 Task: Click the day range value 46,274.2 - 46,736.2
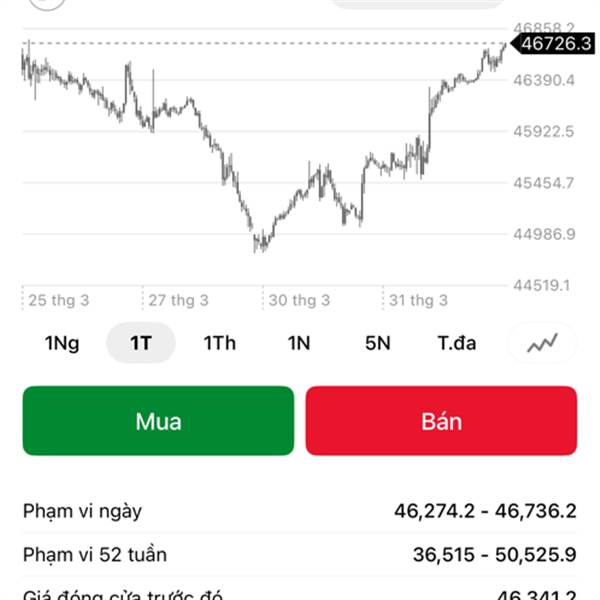[485, 511]
